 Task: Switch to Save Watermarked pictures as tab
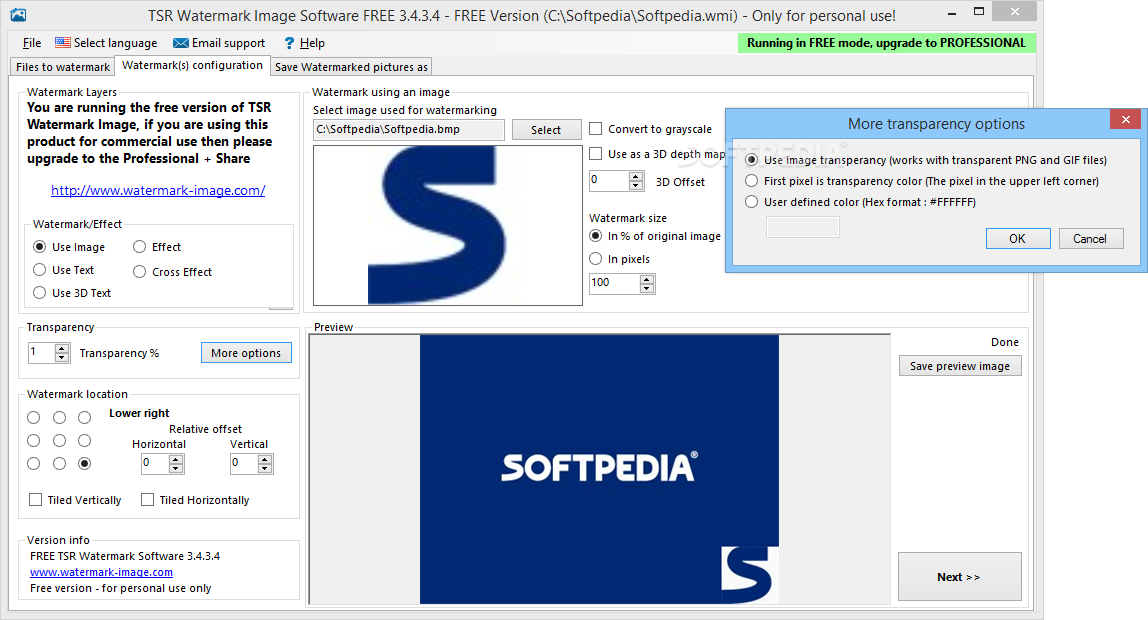click(351, 67)
